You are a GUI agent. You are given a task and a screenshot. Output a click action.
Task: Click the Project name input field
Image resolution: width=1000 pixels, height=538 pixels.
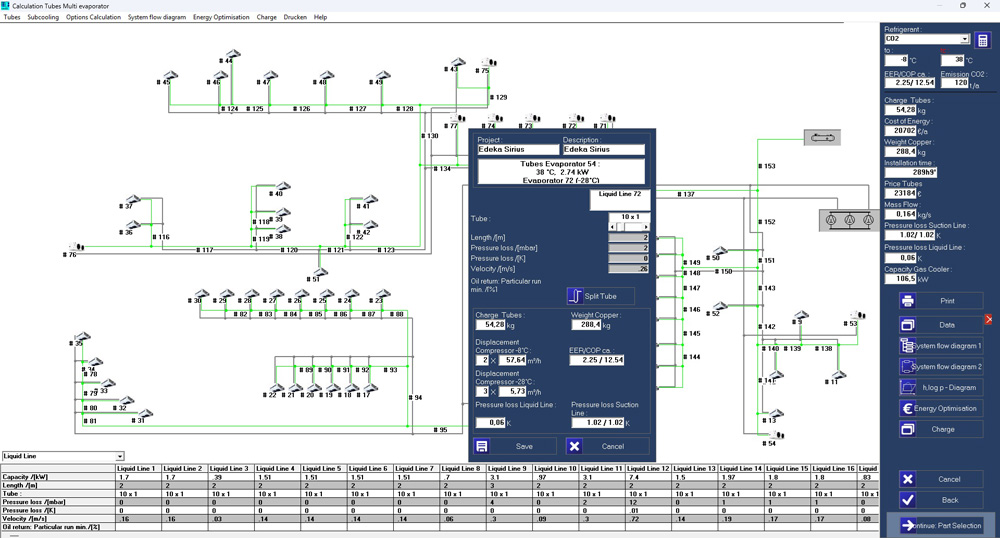tap(518, 149)
